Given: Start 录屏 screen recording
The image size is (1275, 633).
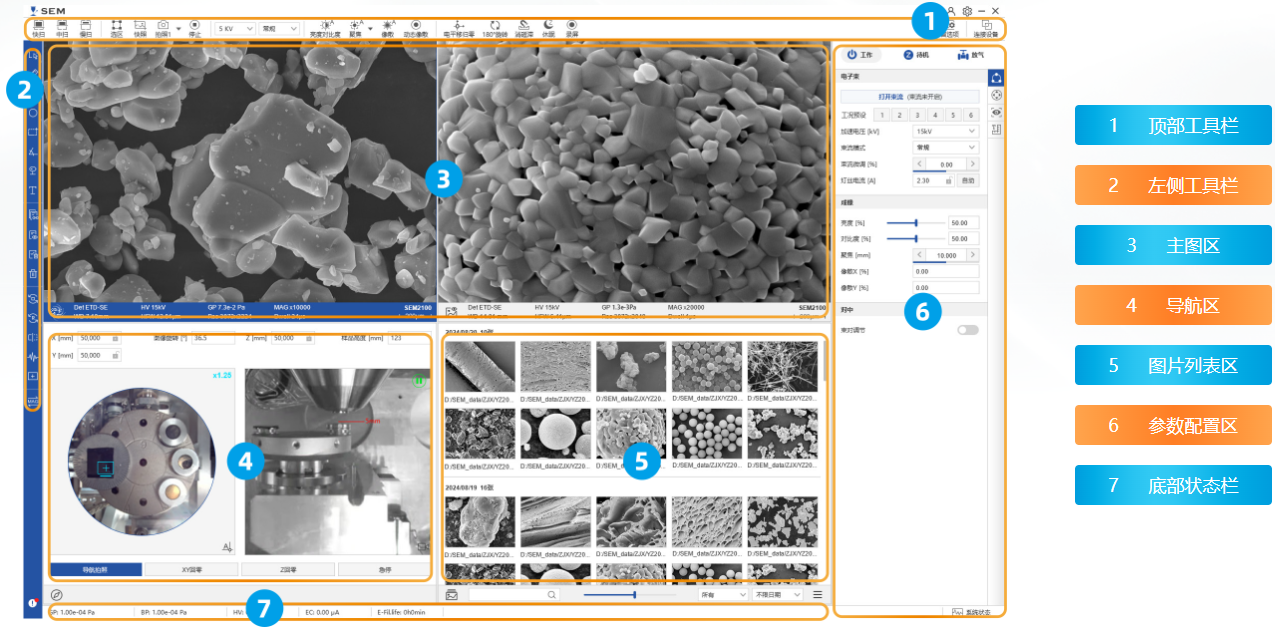Looking at the screenshot, I should 572,24.
